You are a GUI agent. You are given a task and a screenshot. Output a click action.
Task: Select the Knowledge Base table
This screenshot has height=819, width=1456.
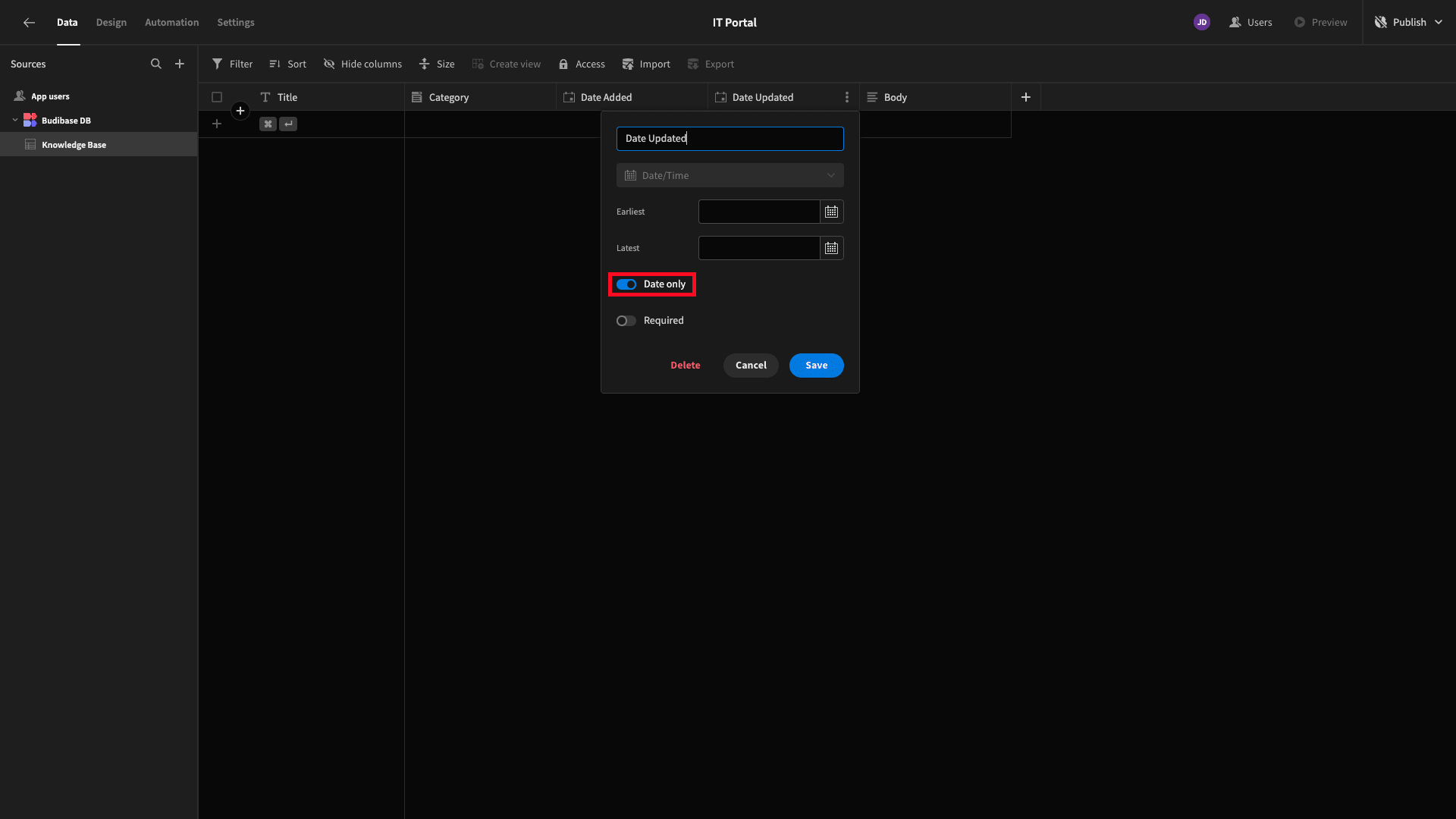[x=99, y=144]
